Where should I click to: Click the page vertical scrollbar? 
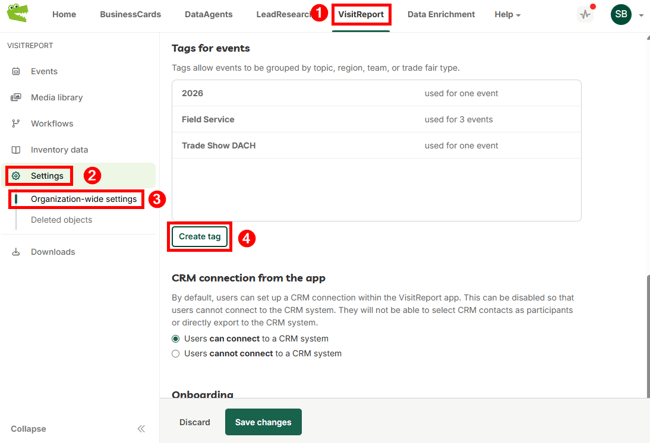(648, 336)
